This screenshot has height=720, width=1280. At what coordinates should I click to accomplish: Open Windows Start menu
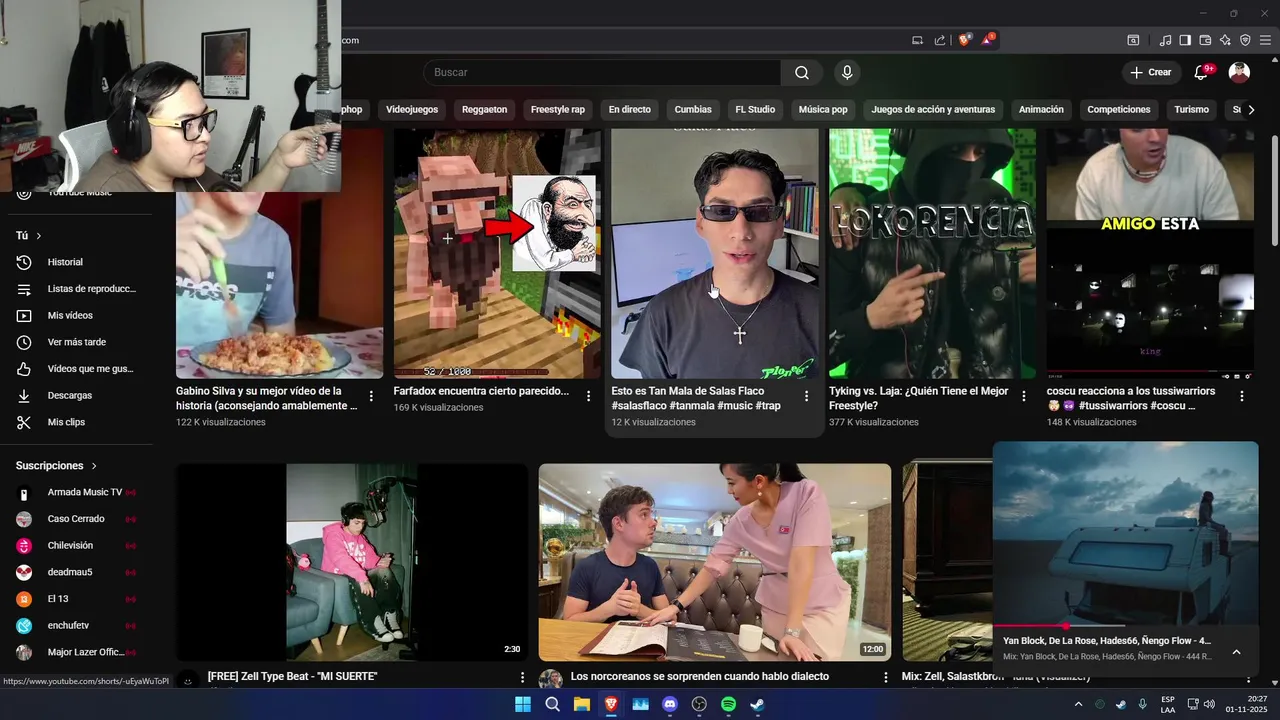(523, 704)
